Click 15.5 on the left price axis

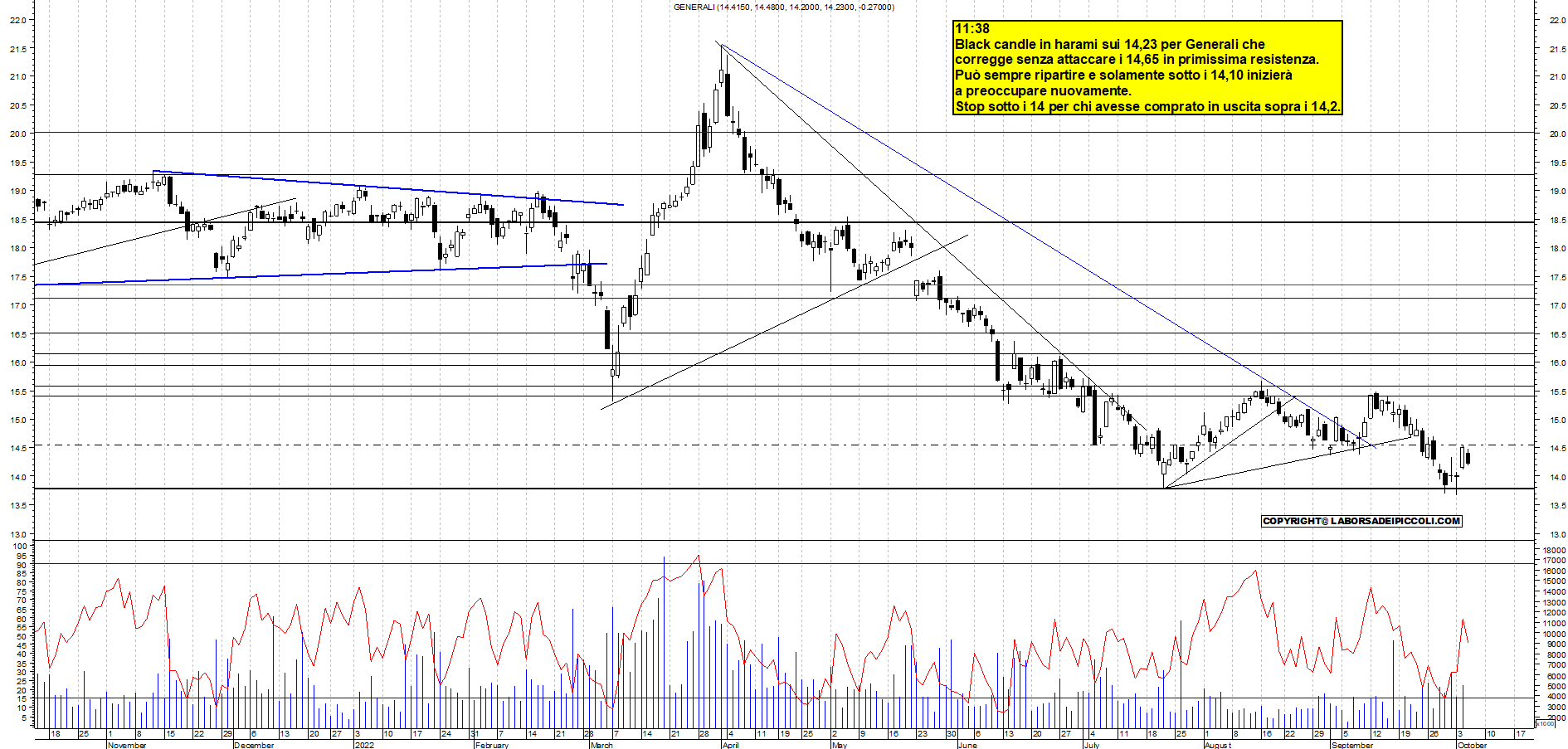point(17,392)
